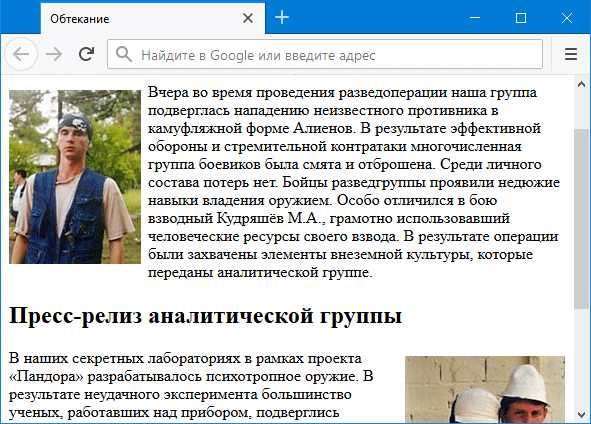Select the Обтекание tab

[x=153, y=18]
